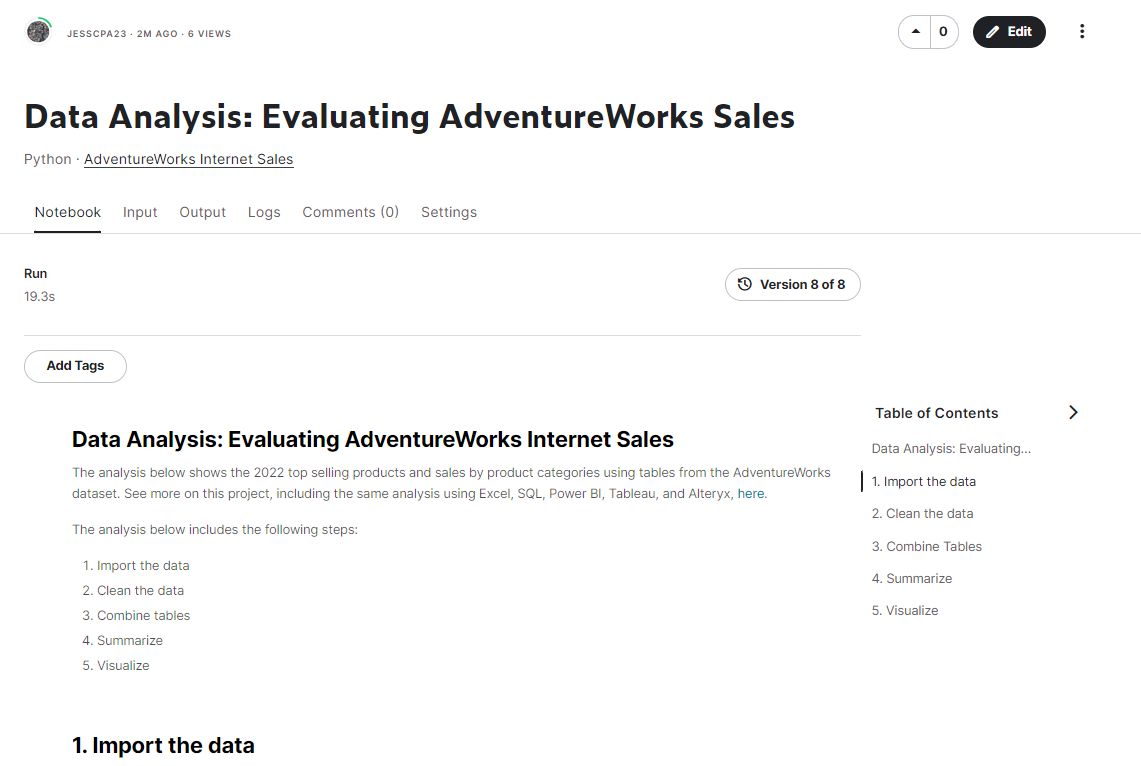Switch to the Input tab

pos(140,212)
